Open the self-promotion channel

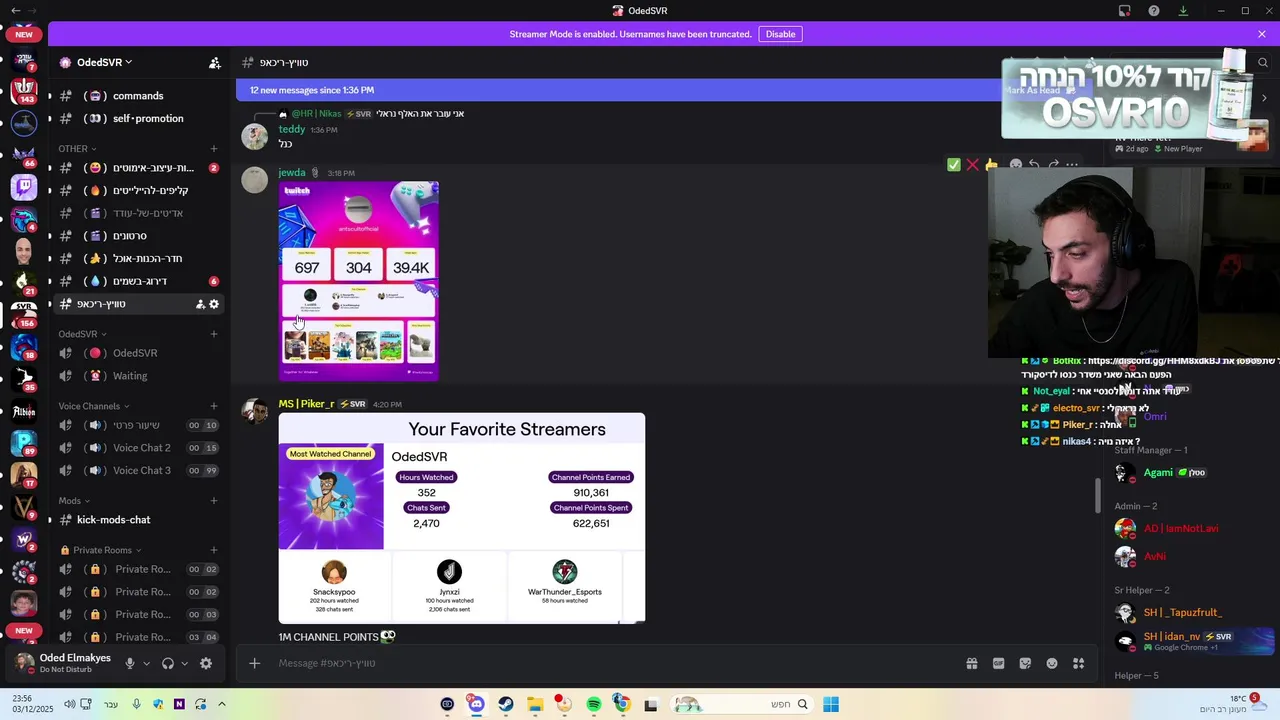coord(138,118)
